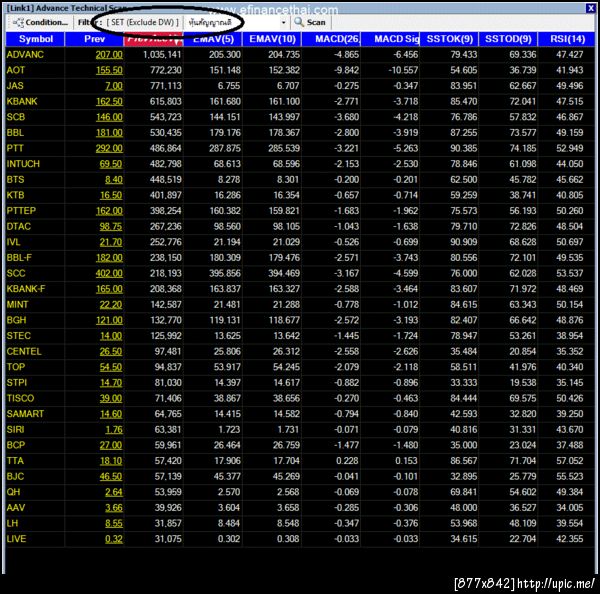This screenshot has height=594, width=600.
Task: Select the LIVE symbol
Action: [x=16, y=539]
